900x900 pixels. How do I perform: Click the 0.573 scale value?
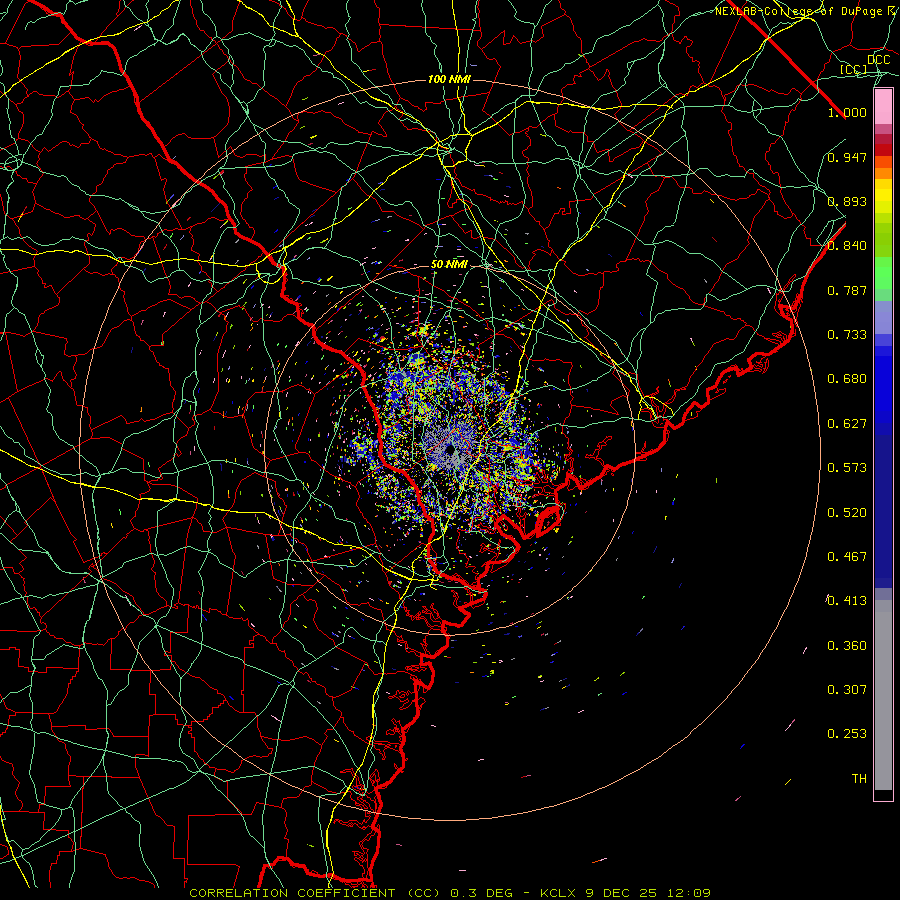(x=847, y=468)
